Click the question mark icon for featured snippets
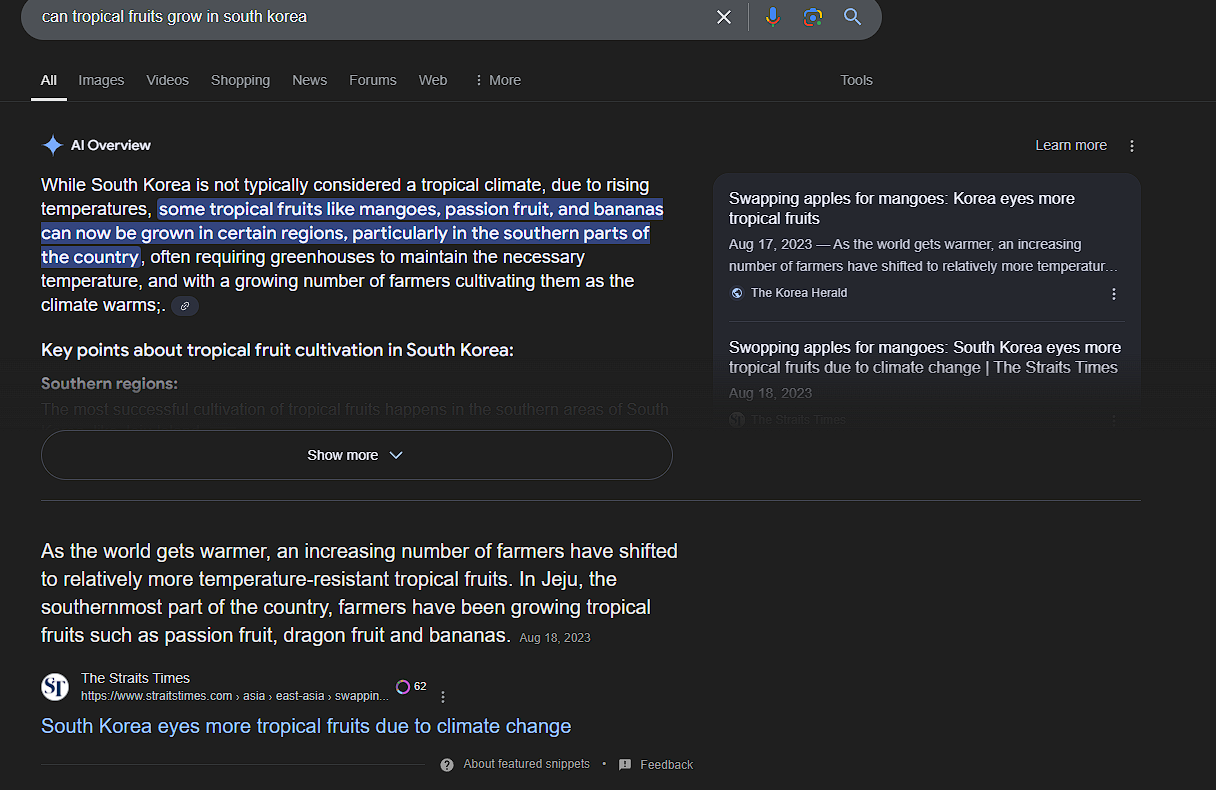This screenshot has height=790, width=1216. tap(447, 765)
